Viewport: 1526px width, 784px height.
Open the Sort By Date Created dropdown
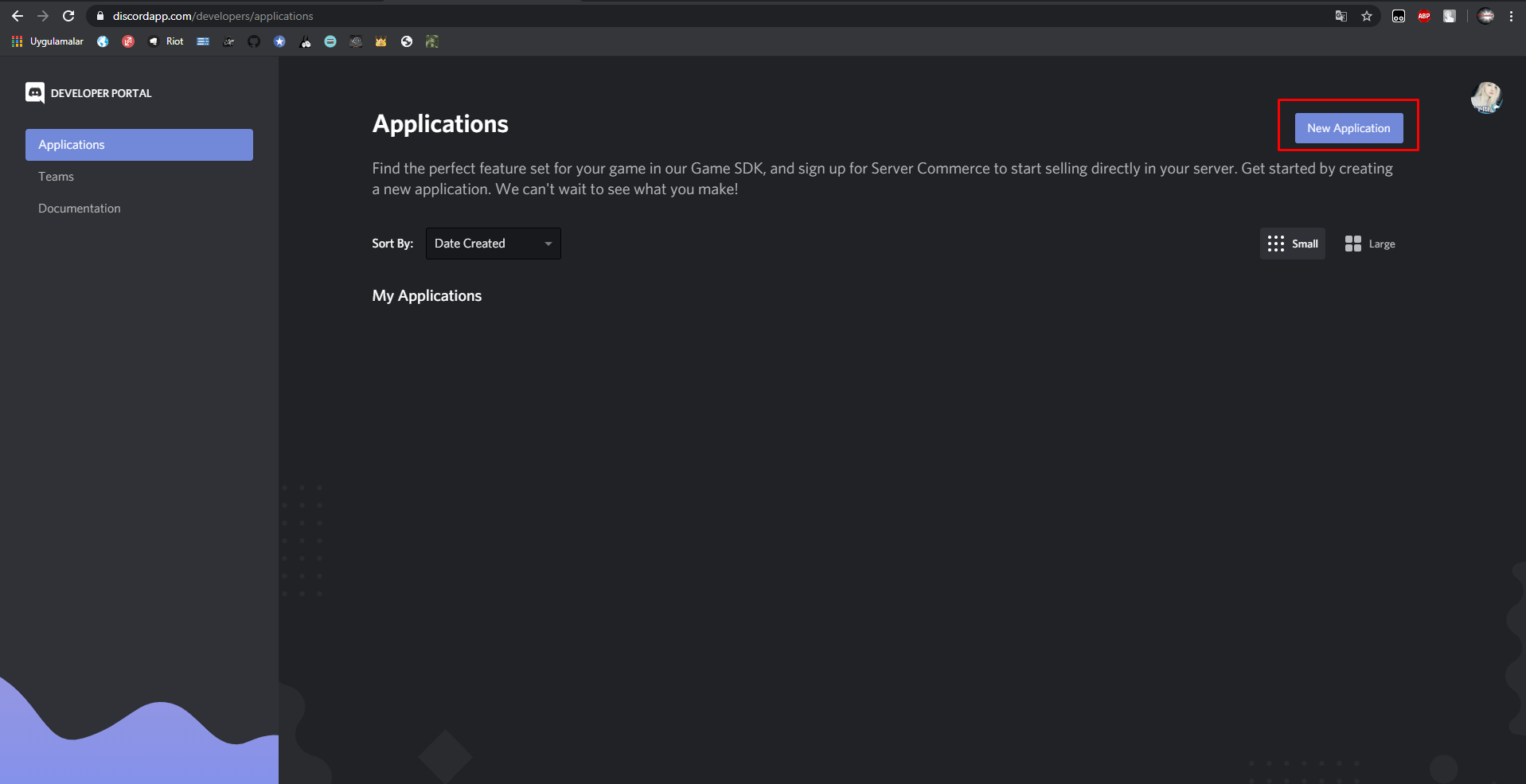tap(494, 244)
